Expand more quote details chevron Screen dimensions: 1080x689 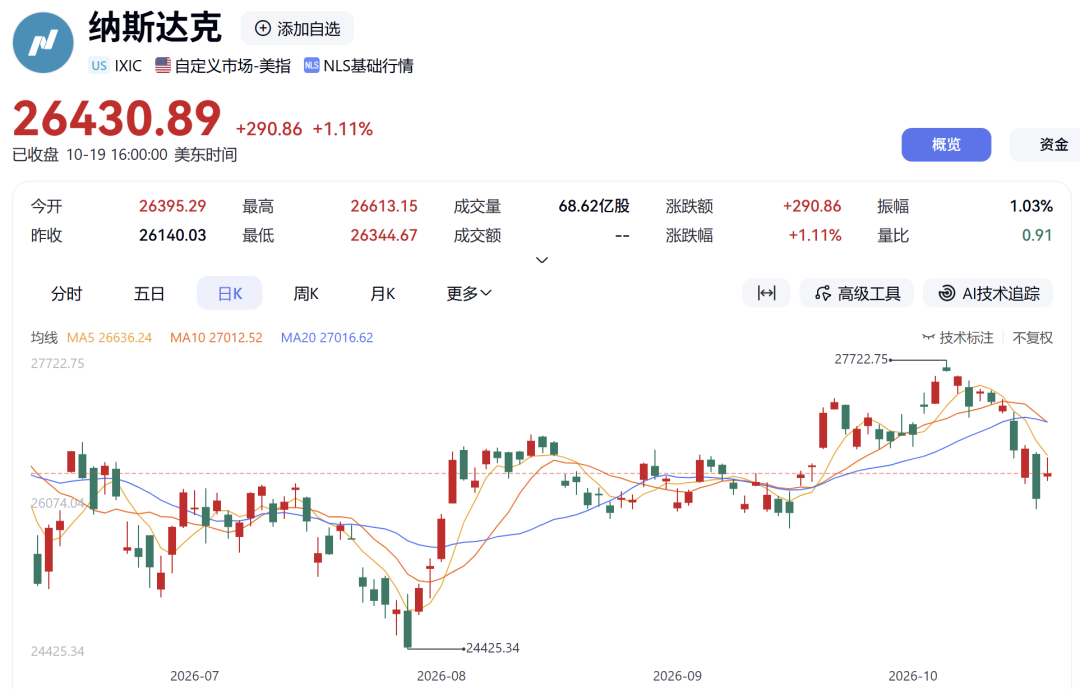pos(542,260)
